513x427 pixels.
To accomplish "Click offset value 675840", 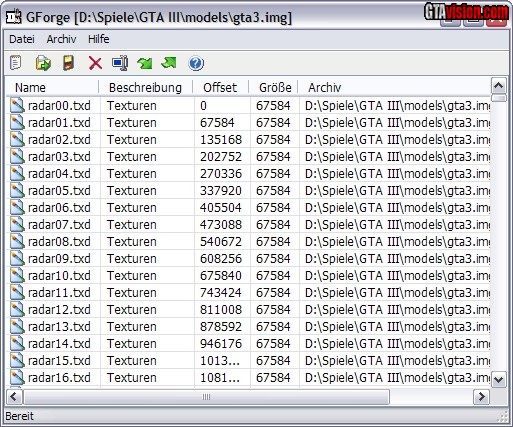I will pyautogui.click(x=221, y=276).
